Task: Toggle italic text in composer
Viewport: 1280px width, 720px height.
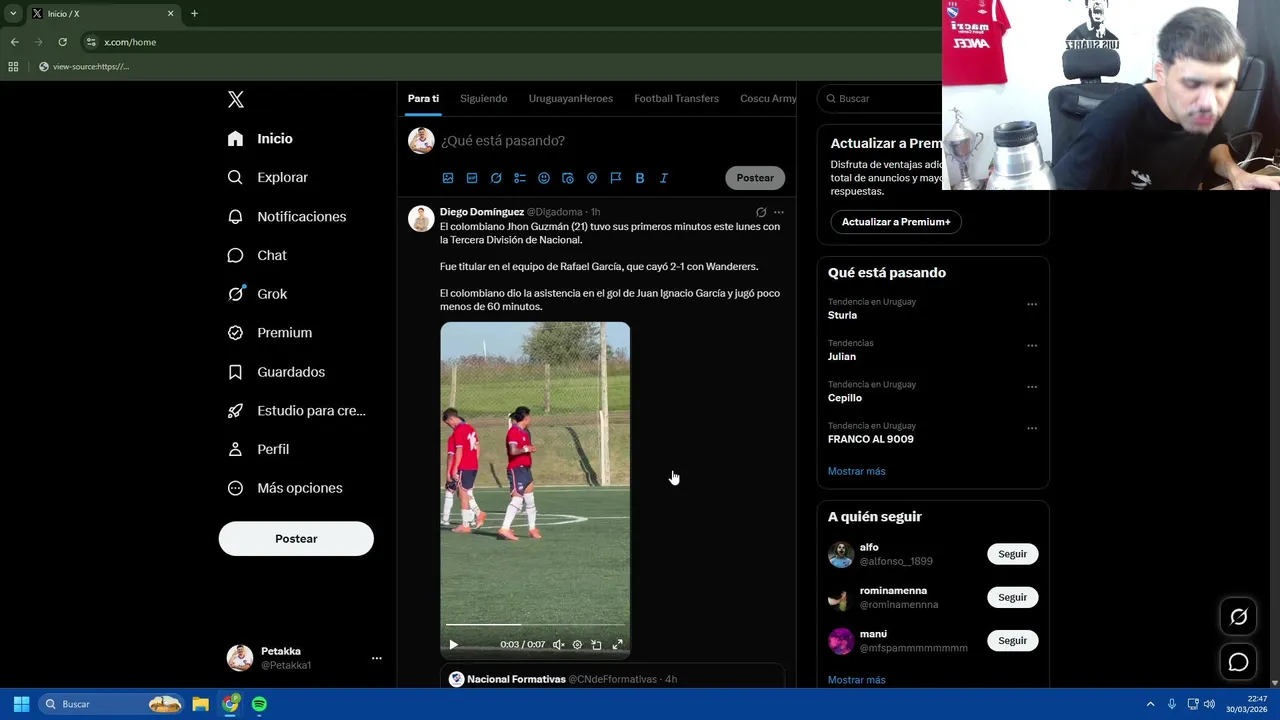Action: click(x=664, y=178)
